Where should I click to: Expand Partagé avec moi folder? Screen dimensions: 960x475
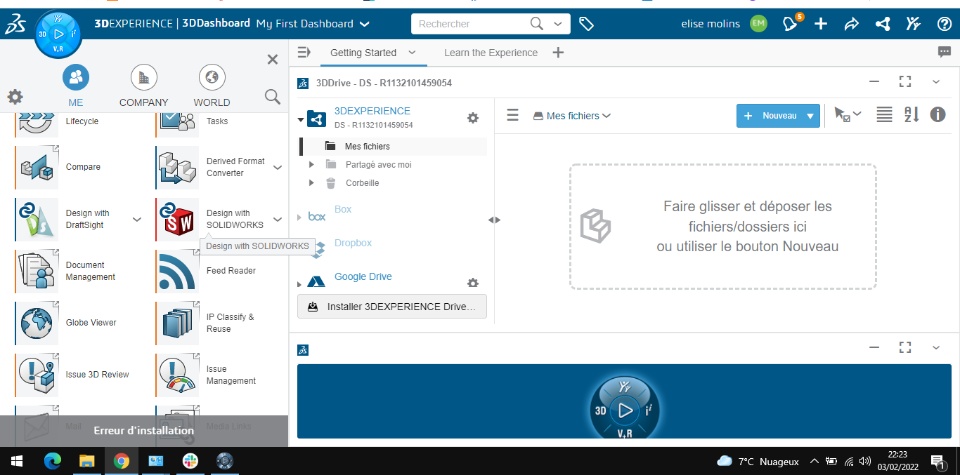click(x=311, y=165)
